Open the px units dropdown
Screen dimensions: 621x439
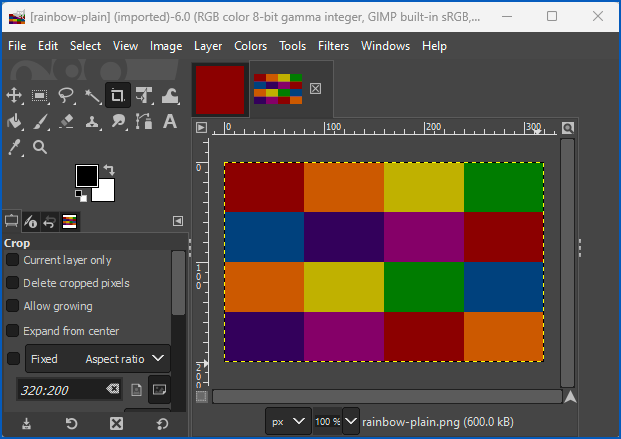coord(289,422)
